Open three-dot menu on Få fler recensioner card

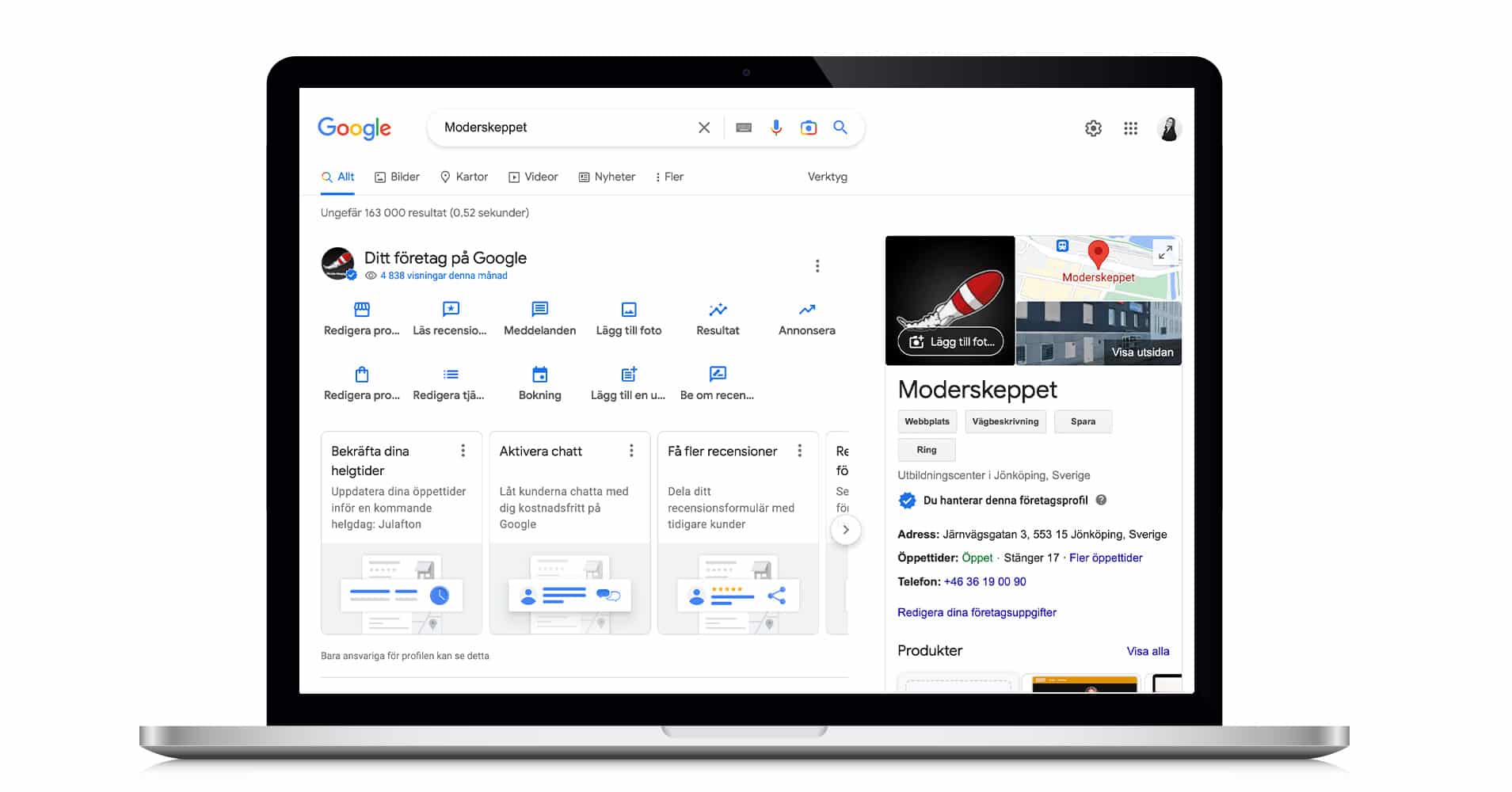[800, 451]
